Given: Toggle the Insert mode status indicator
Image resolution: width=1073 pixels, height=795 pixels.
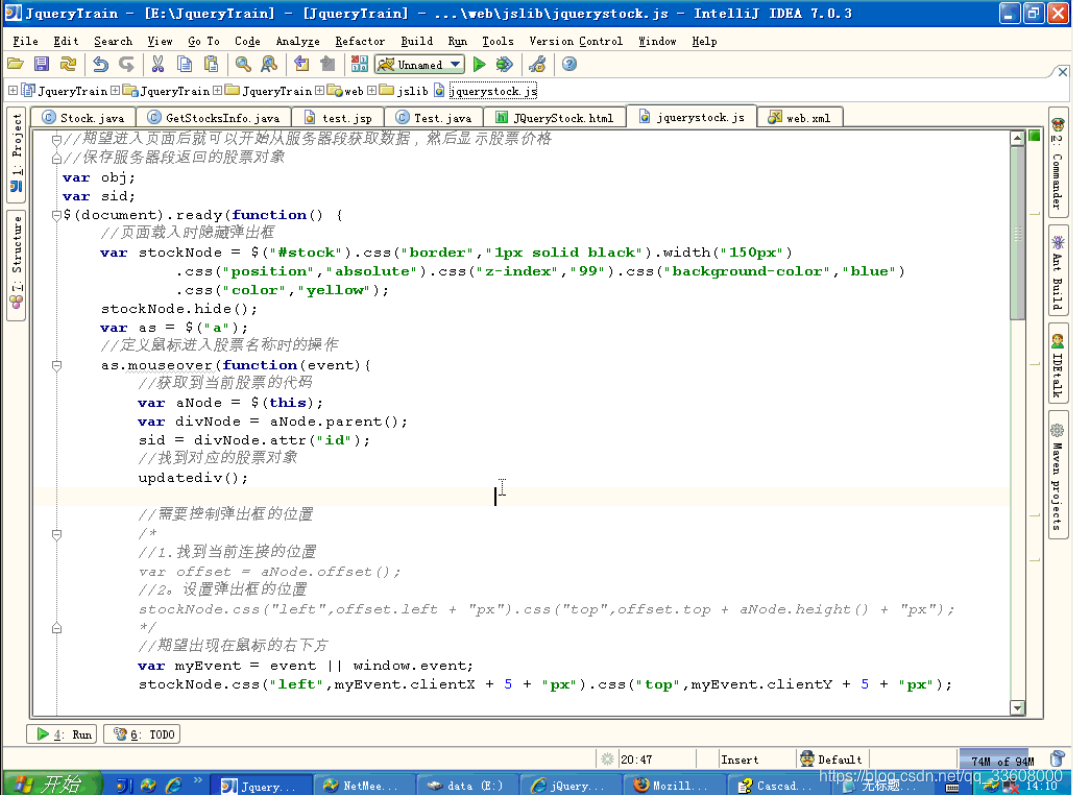Looking at the screenshot, I should pyautogui.click(x=739, y=759).
